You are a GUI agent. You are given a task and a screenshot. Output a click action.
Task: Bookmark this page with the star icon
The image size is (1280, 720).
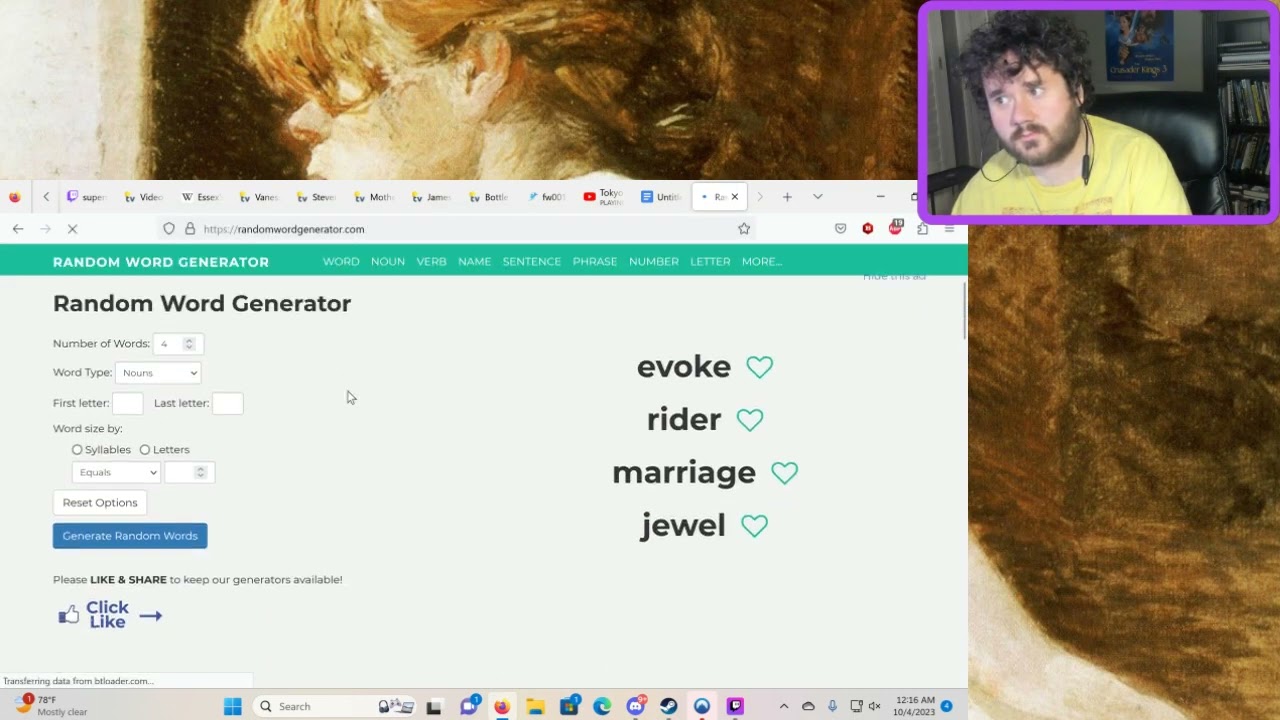coord(744,229)
